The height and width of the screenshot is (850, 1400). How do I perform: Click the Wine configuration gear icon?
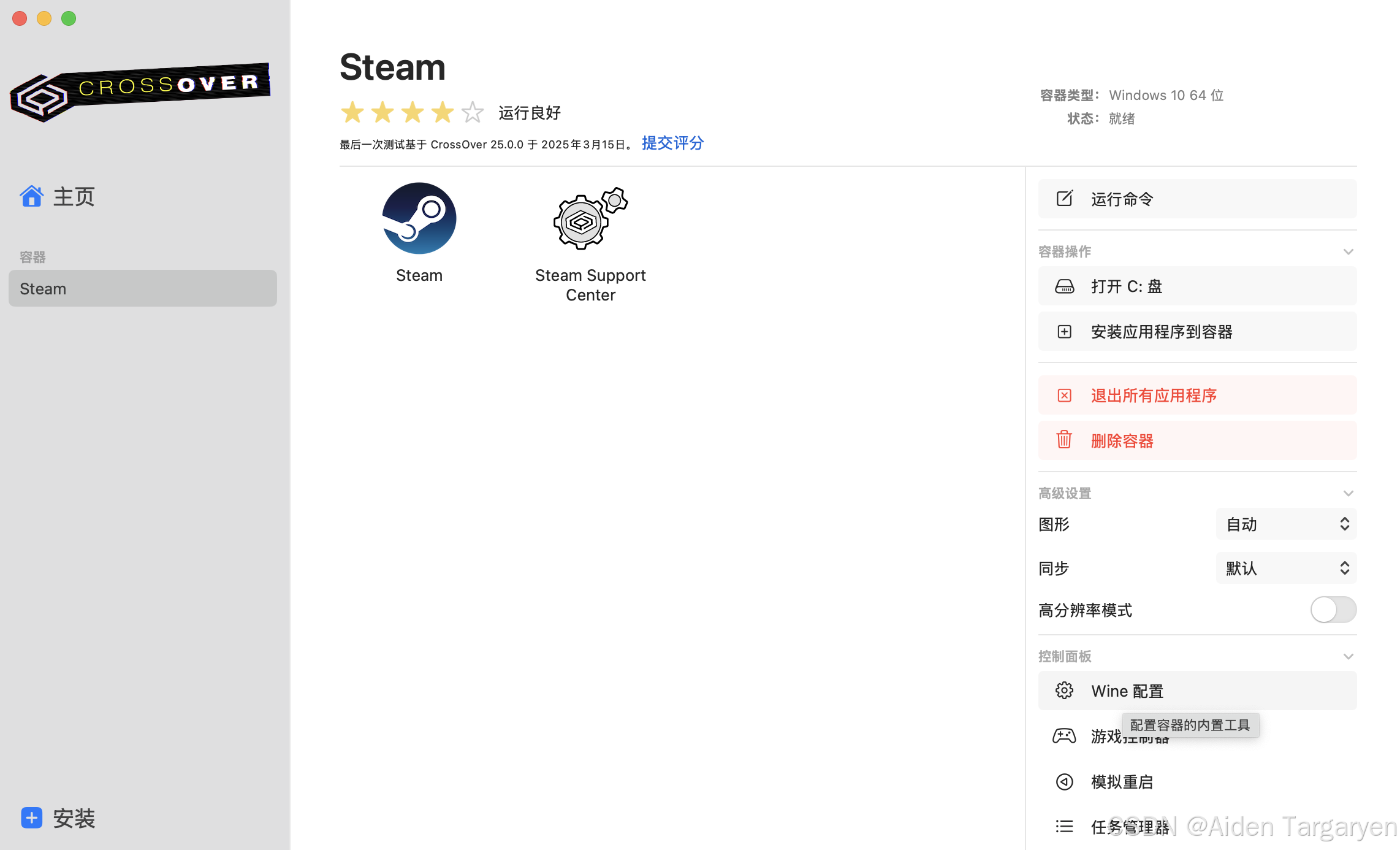(1065, 691)
